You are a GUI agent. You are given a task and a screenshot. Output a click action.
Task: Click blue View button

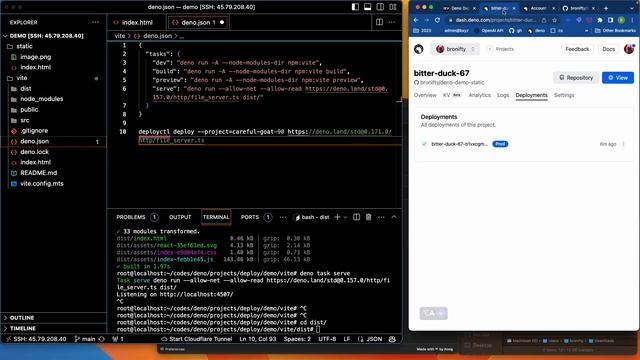[x=618, y=78]
